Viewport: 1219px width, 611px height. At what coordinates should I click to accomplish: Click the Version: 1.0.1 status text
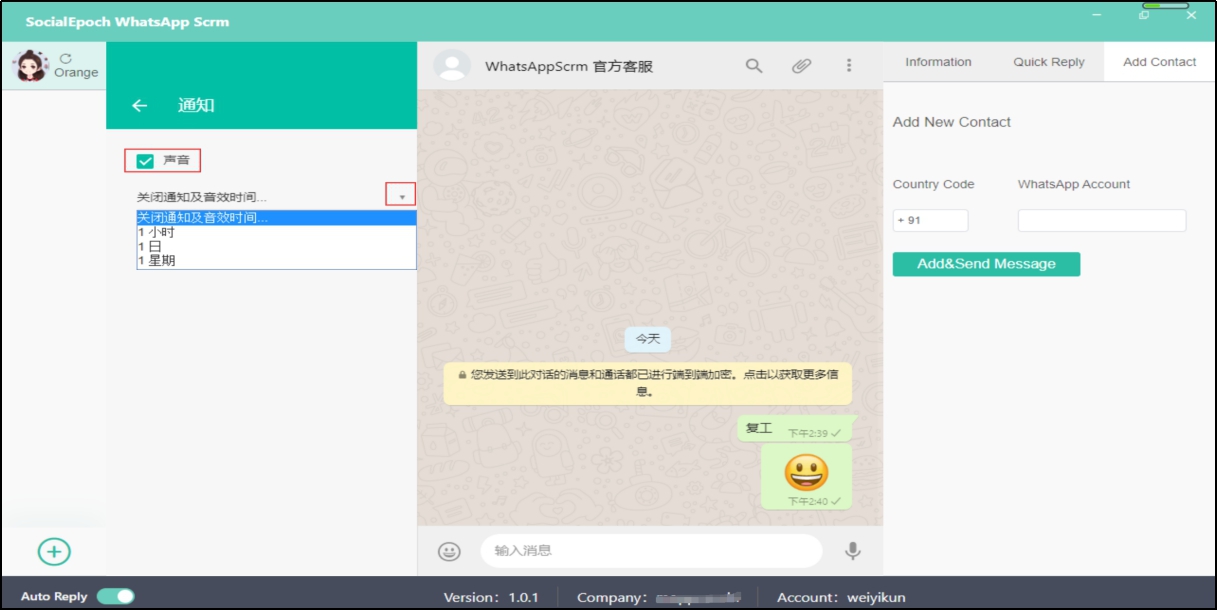491,598
